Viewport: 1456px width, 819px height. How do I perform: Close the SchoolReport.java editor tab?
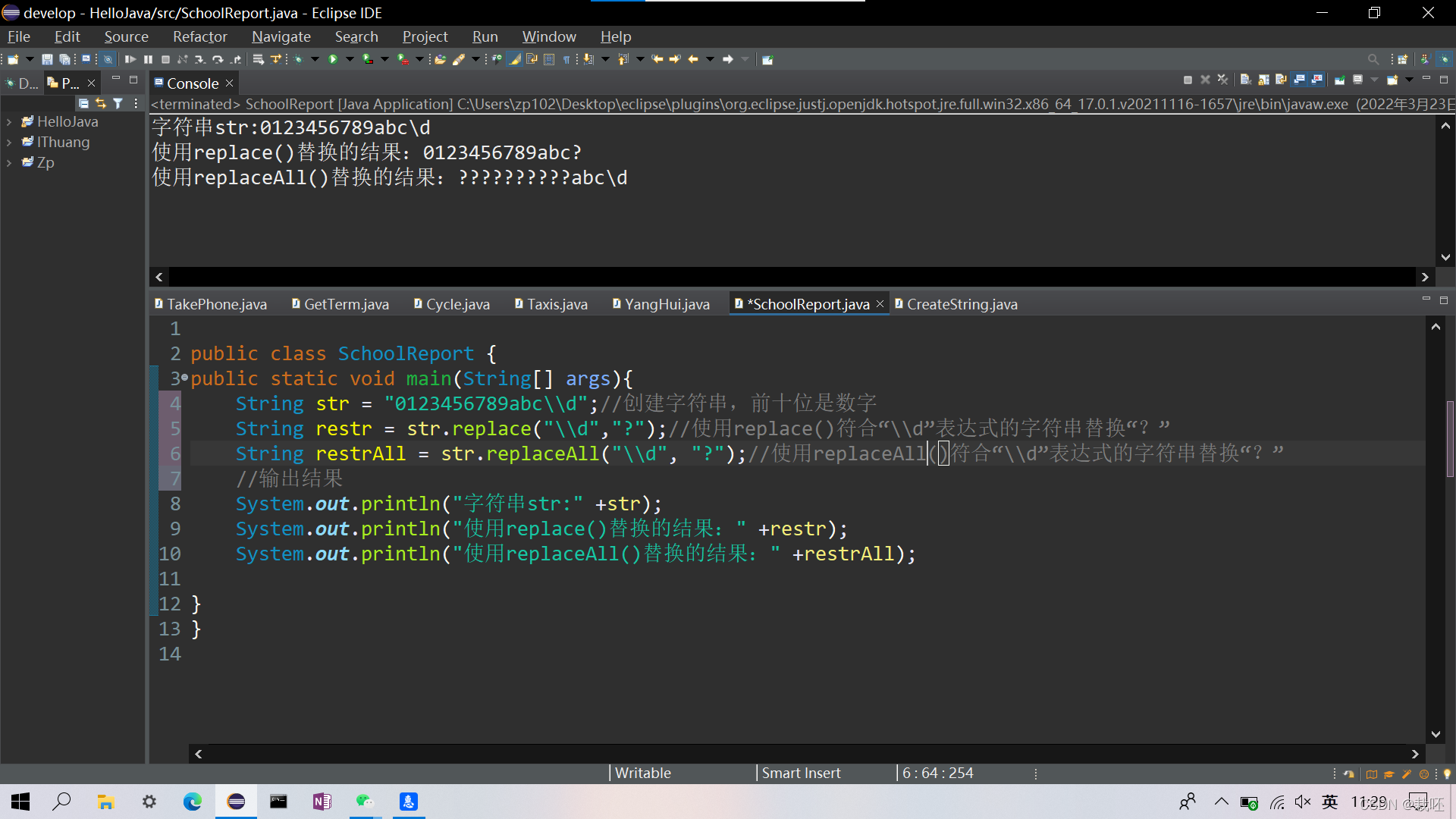click(x=880, y=304)
